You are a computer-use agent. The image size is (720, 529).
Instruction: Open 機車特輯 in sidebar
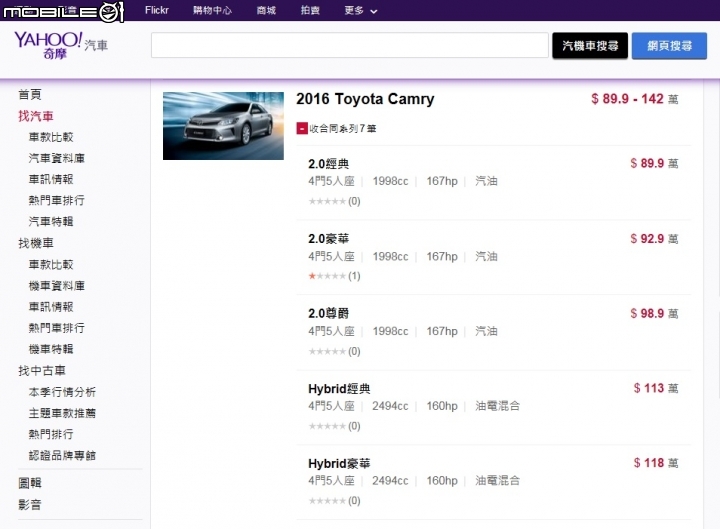(51, 349)
